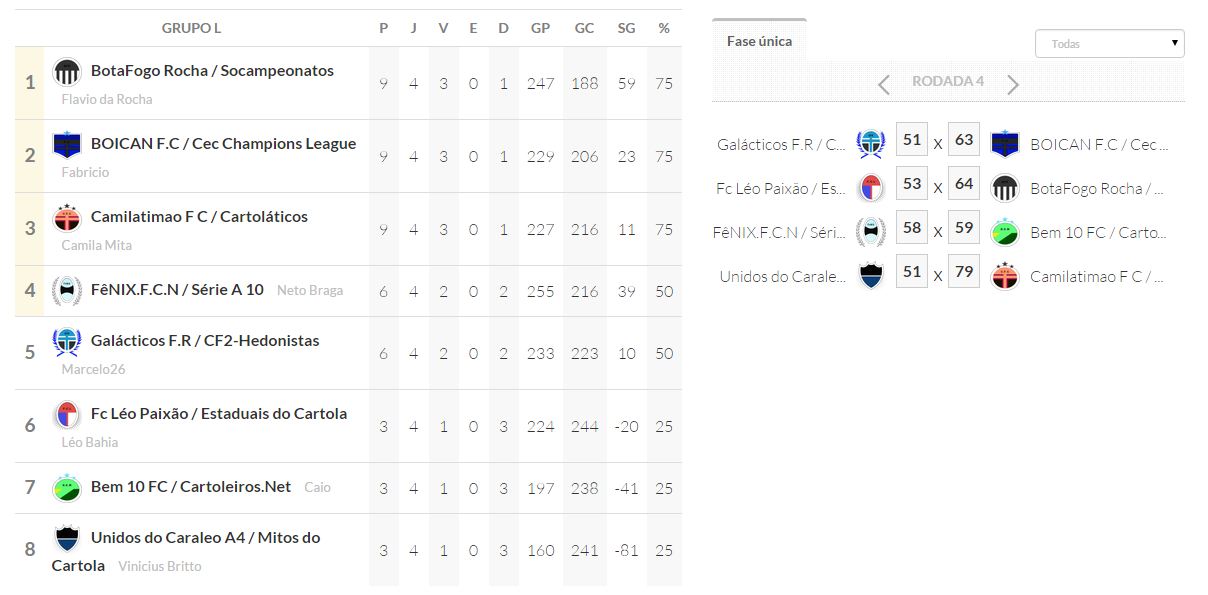Click Galácticos F.R crest in standings table
Viewport: 1208px width, 595px height.
click(x=67, y=342)
